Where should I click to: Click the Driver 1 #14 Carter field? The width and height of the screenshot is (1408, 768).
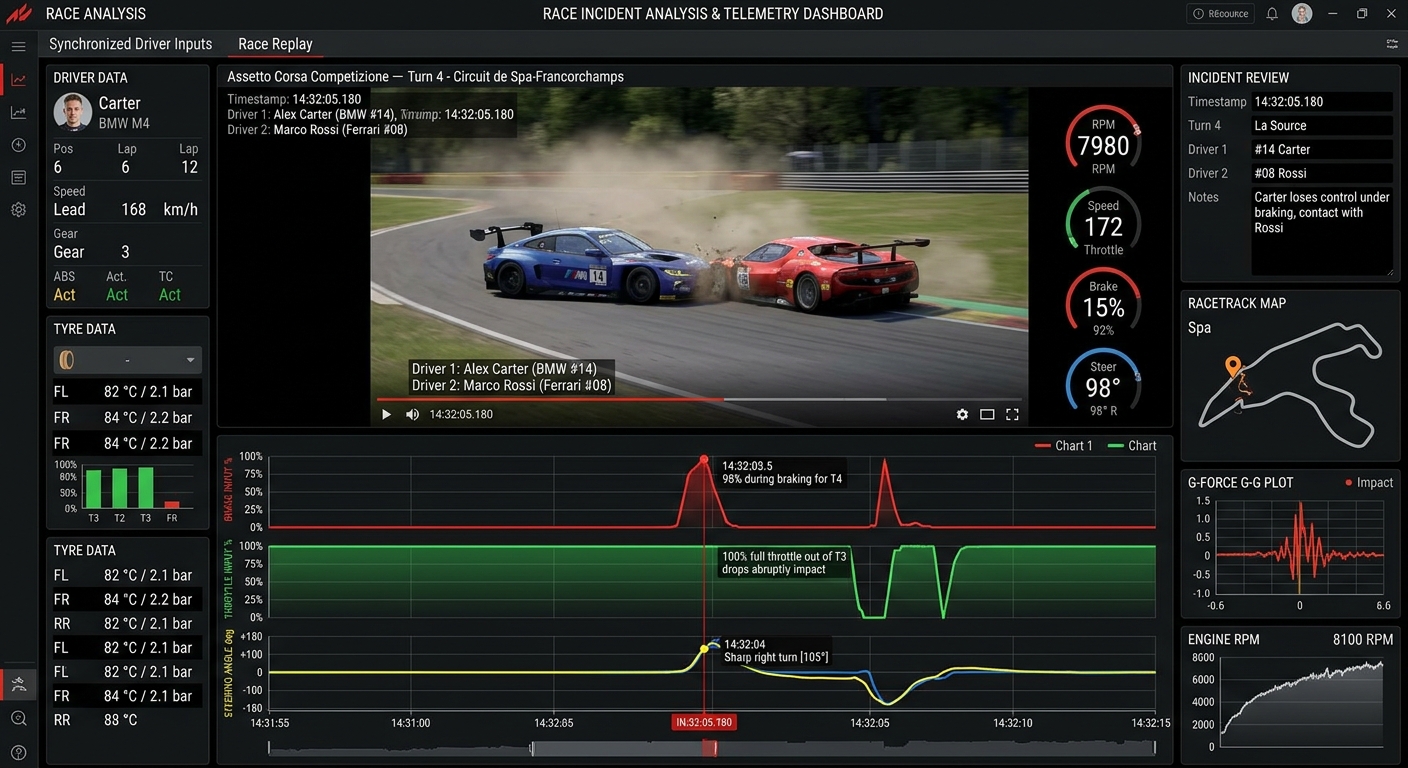tap(1322, 150)
